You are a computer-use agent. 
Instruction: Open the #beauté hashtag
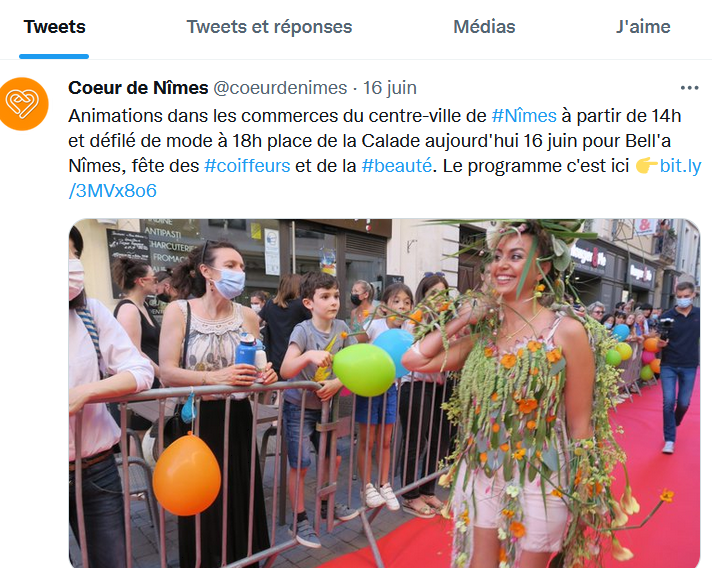396,166
